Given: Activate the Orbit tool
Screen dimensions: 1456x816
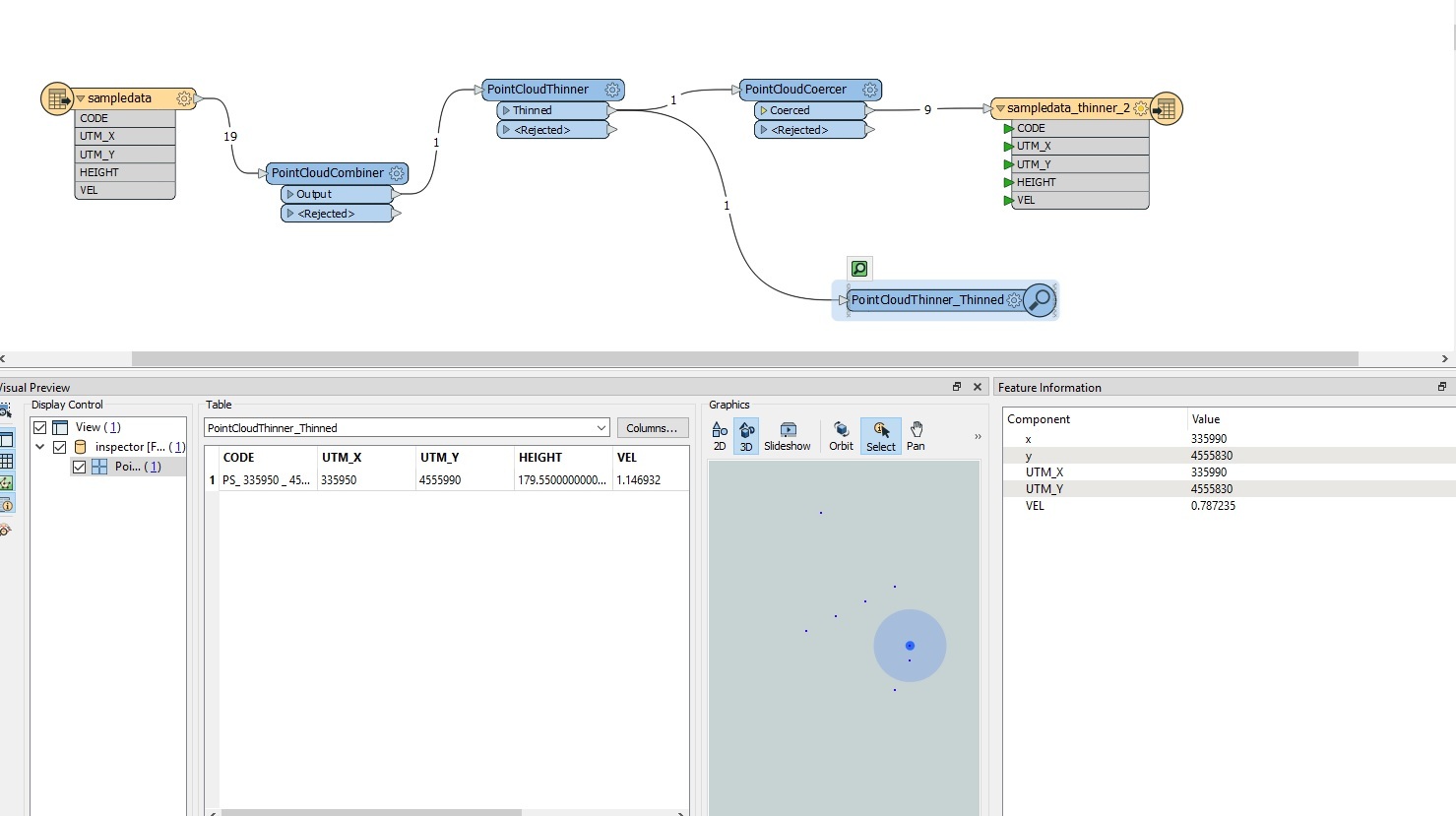Looking at the screenshot, I should tap(842, 436).
